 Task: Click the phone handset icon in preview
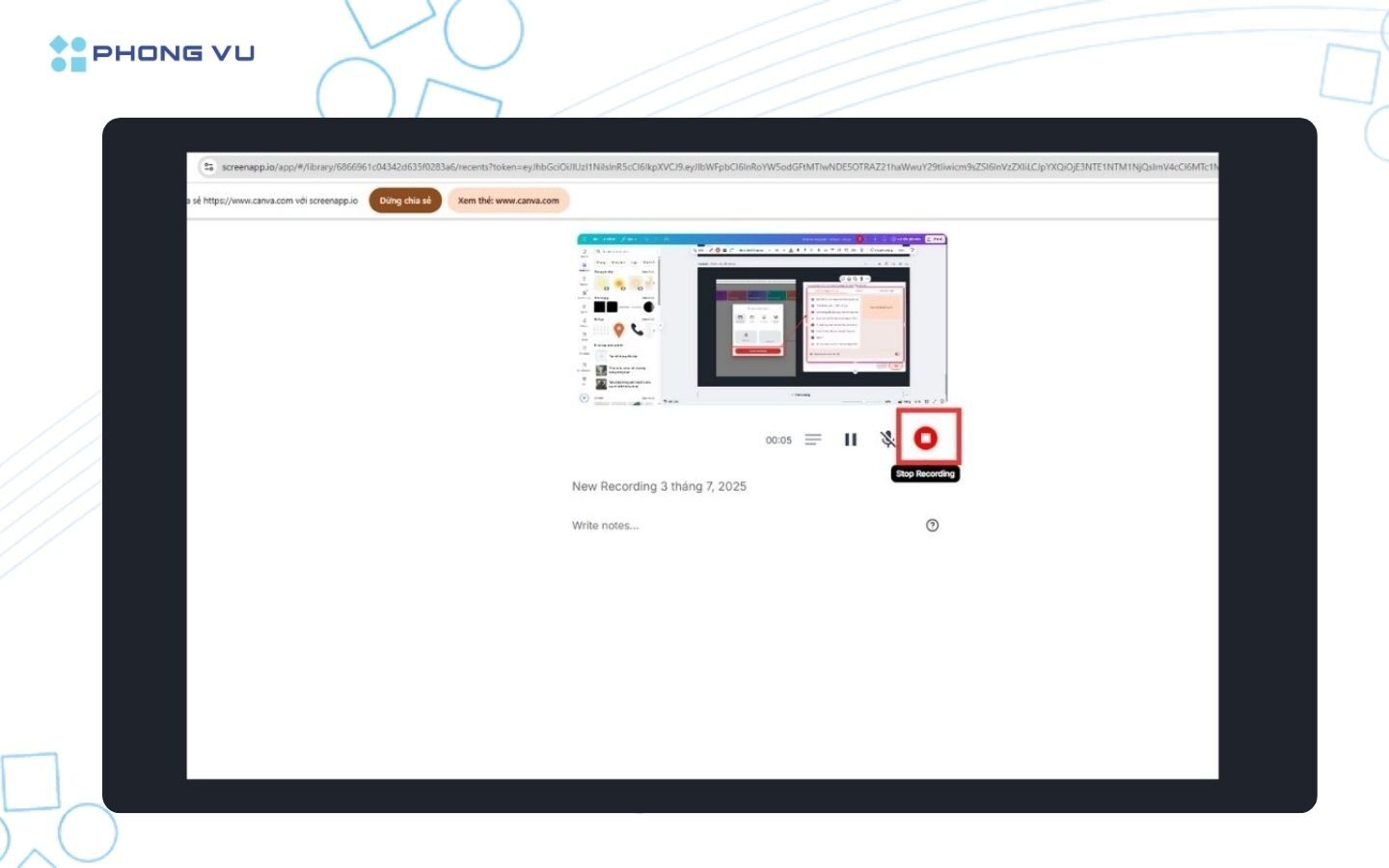pyautogui.click(x=637, y=329)
